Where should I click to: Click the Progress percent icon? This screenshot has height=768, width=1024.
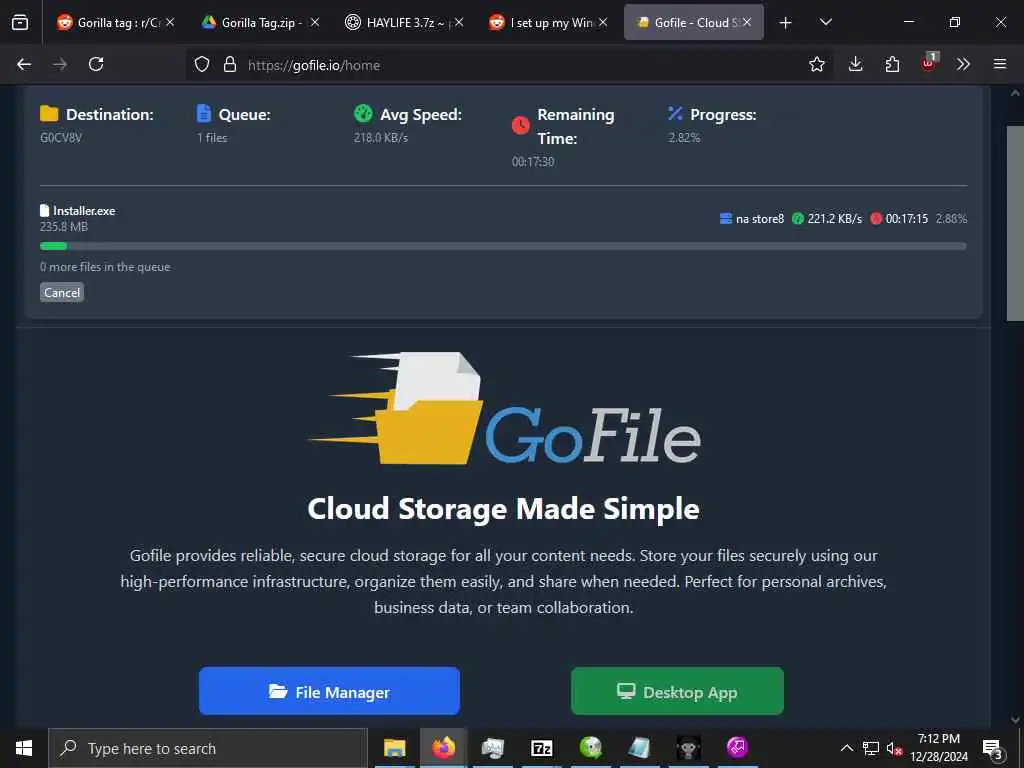coord(675,114)
